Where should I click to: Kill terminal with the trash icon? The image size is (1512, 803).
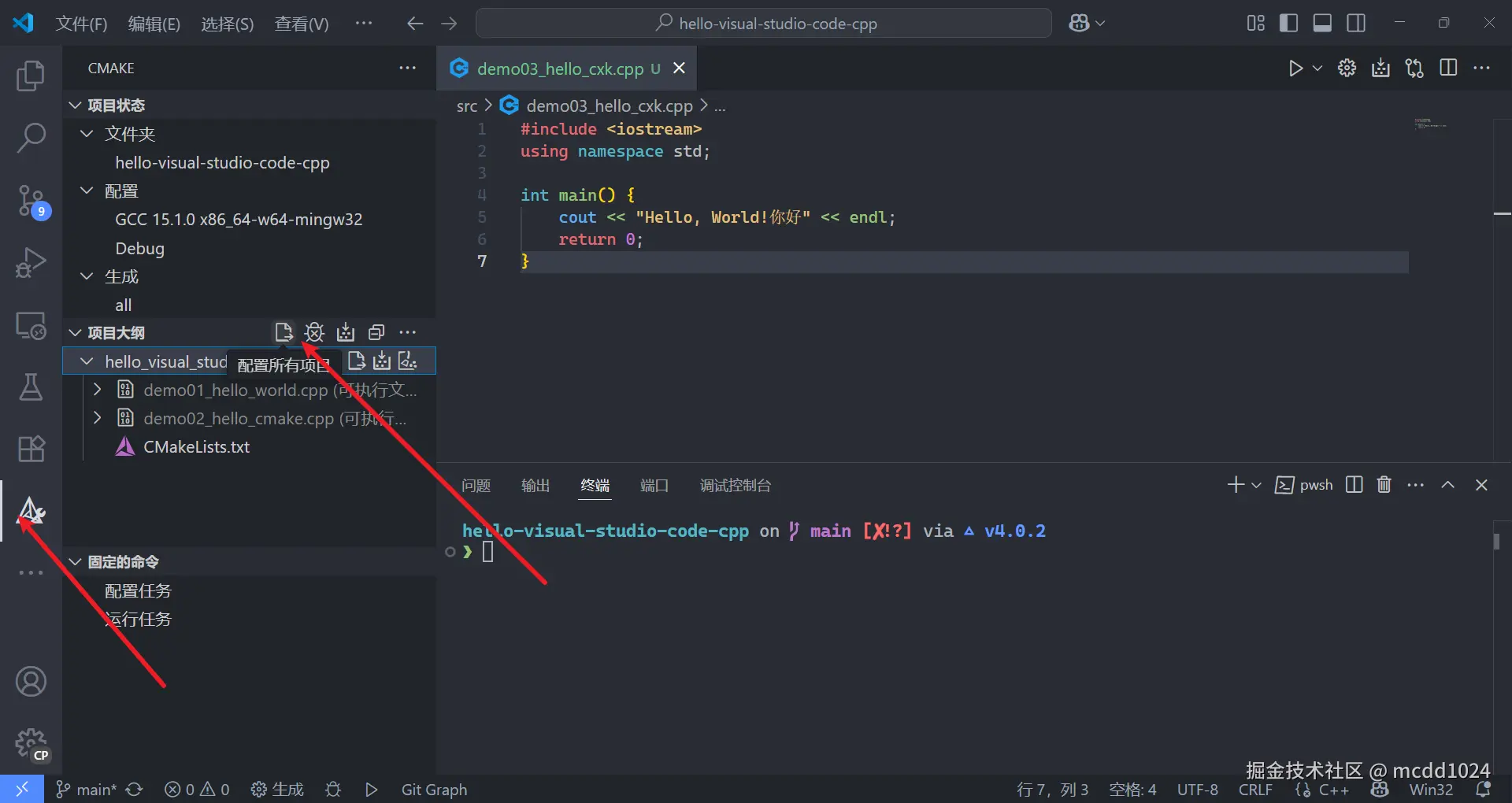1384,485
